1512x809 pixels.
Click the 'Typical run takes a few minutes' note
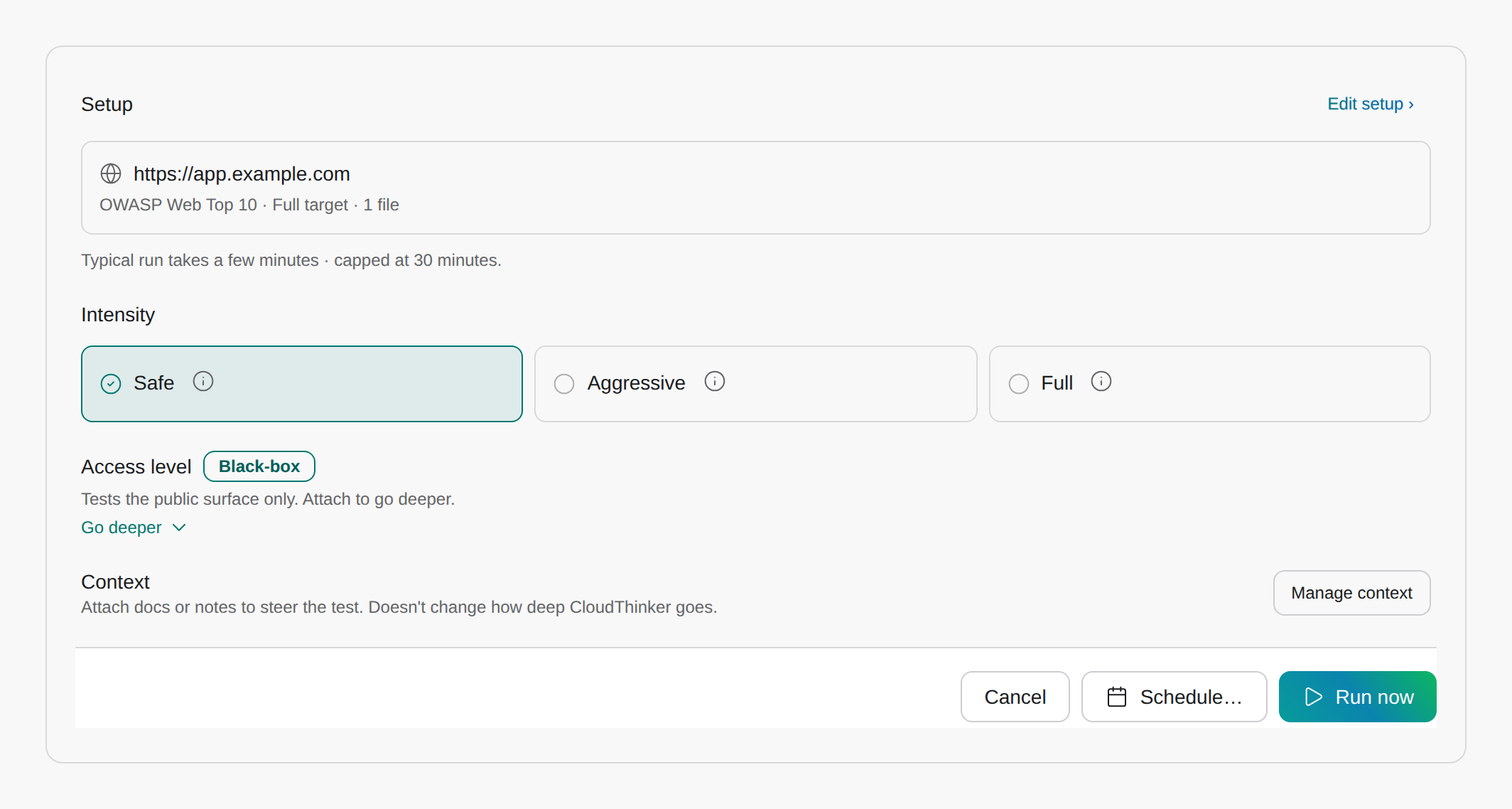(x=291, y=260)
